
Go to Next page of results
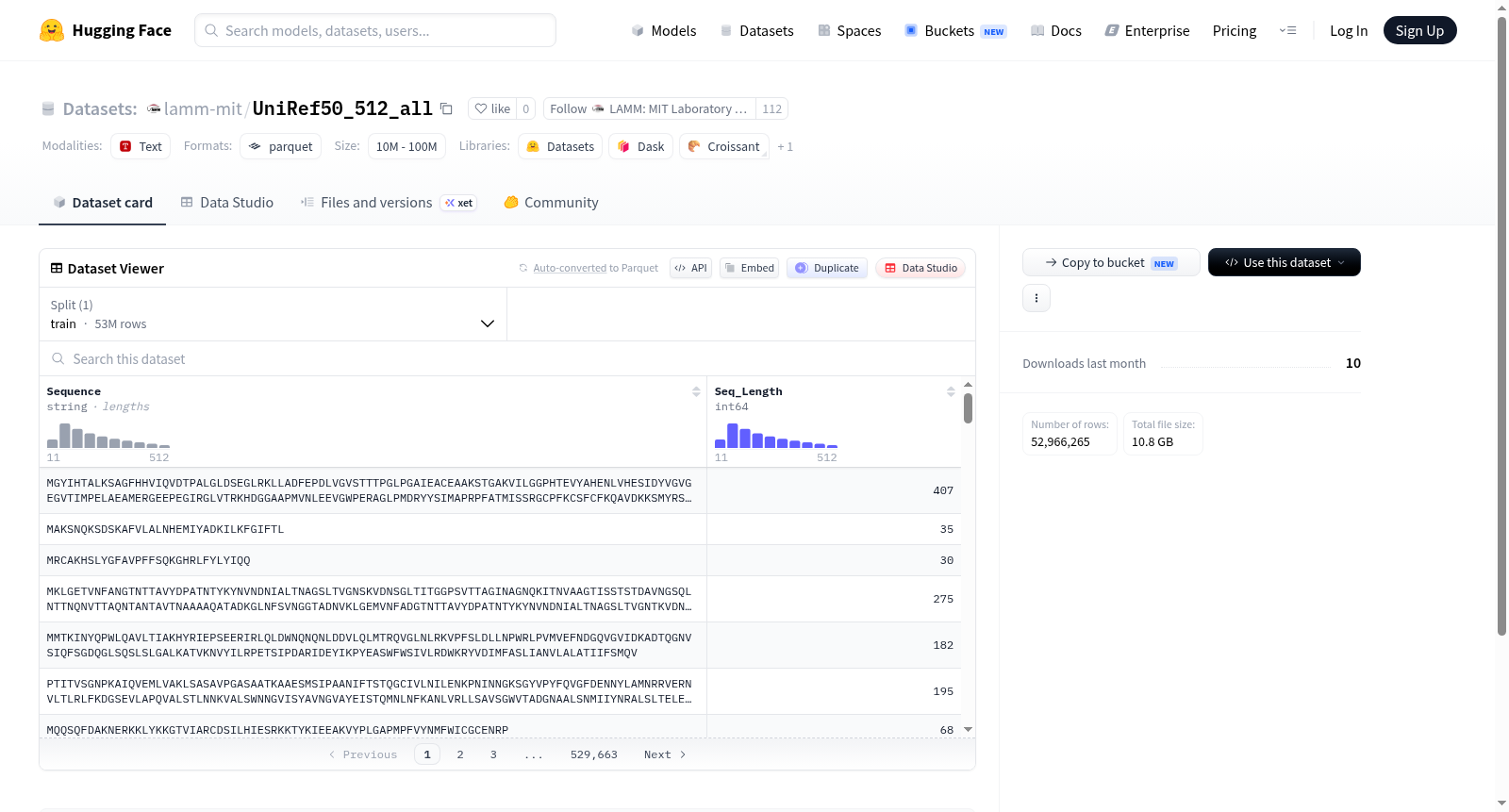click(x=665, y=754)
